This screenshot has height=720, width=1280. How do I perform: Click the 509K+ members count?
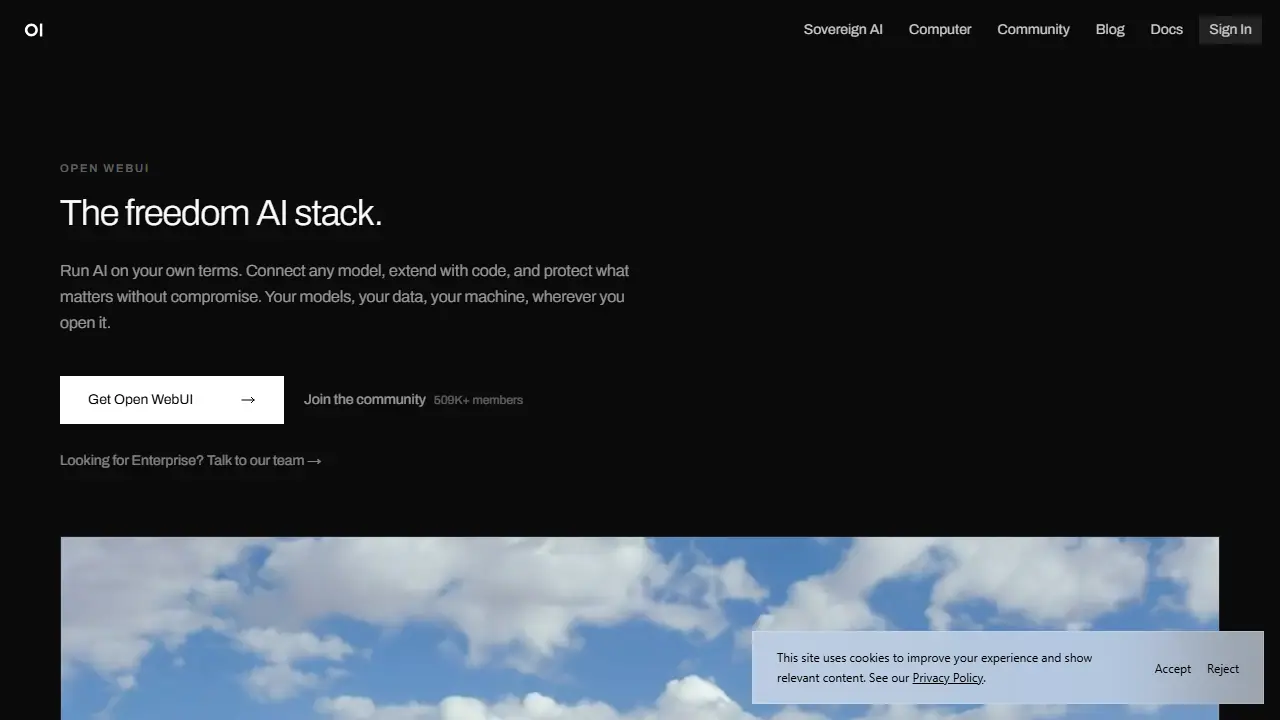tap(478, 400)
